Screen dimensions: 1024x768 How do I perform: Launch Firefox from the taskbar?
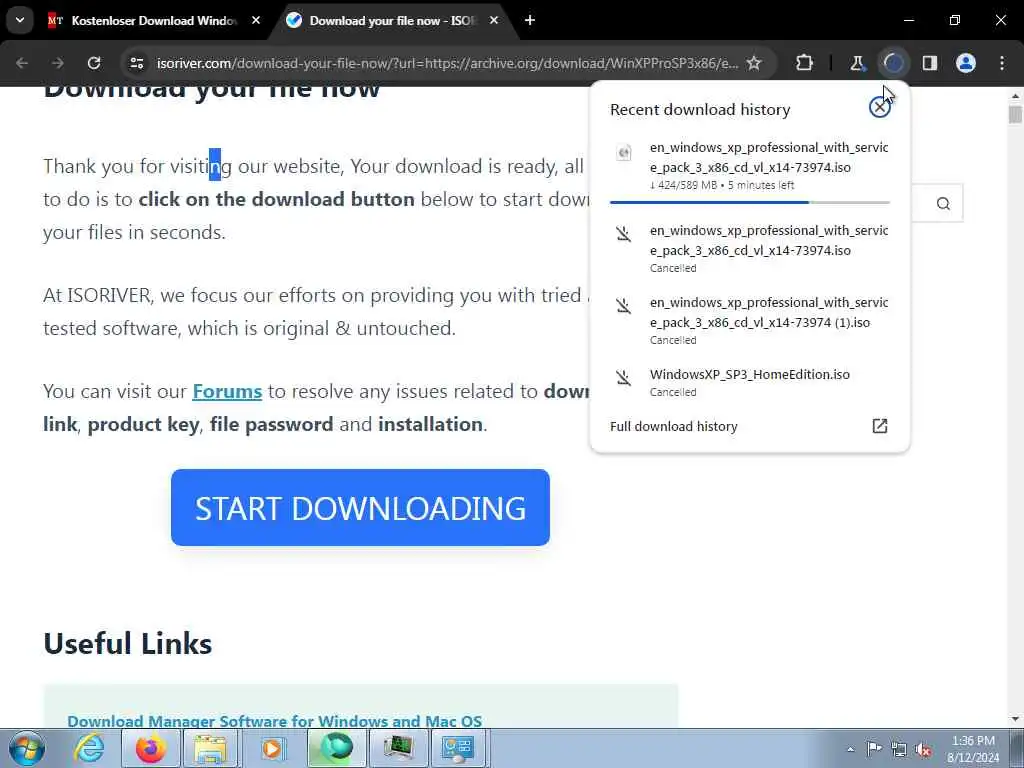tap(151, 748)
